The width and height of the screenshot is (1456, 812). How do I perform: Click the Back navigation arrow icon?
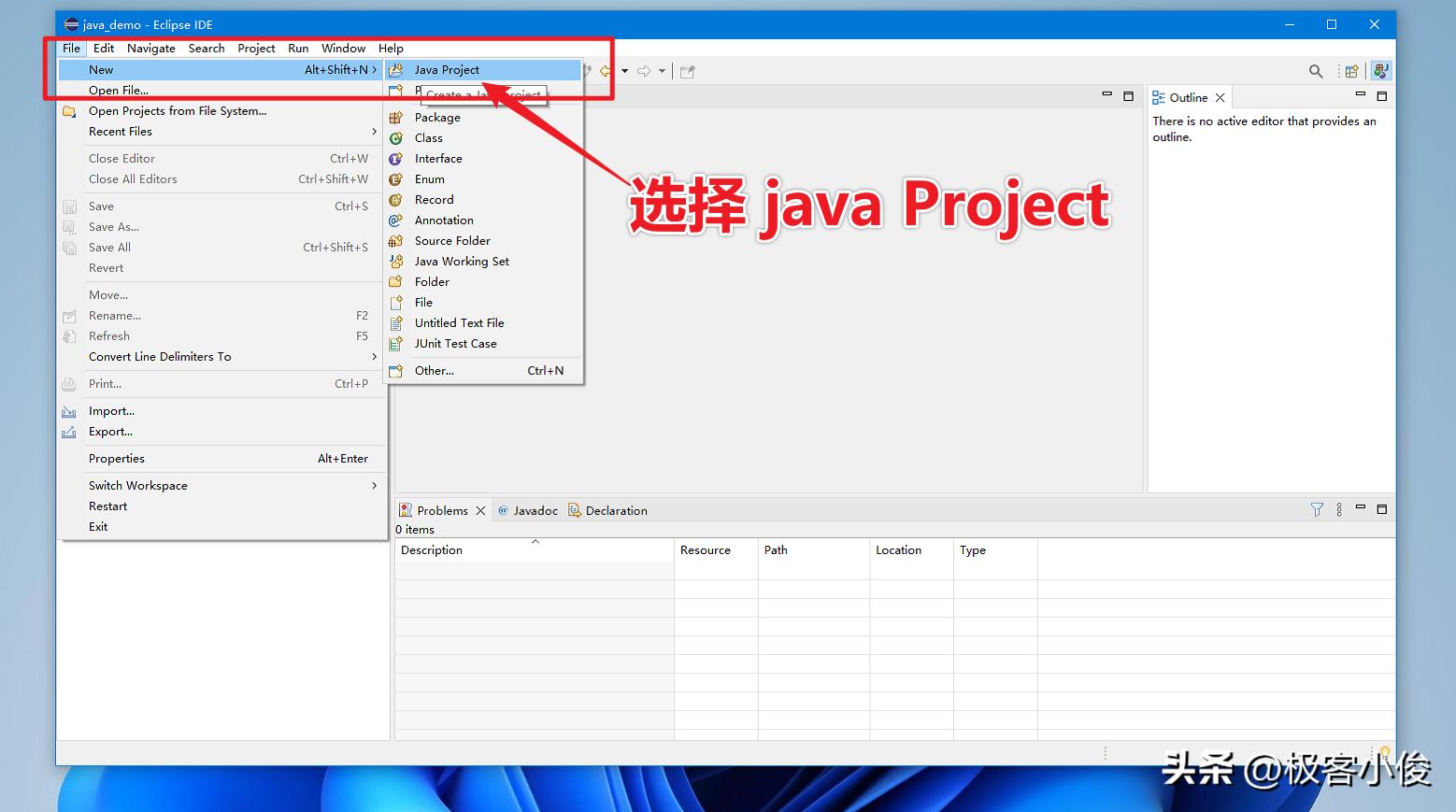click(606, 70)
